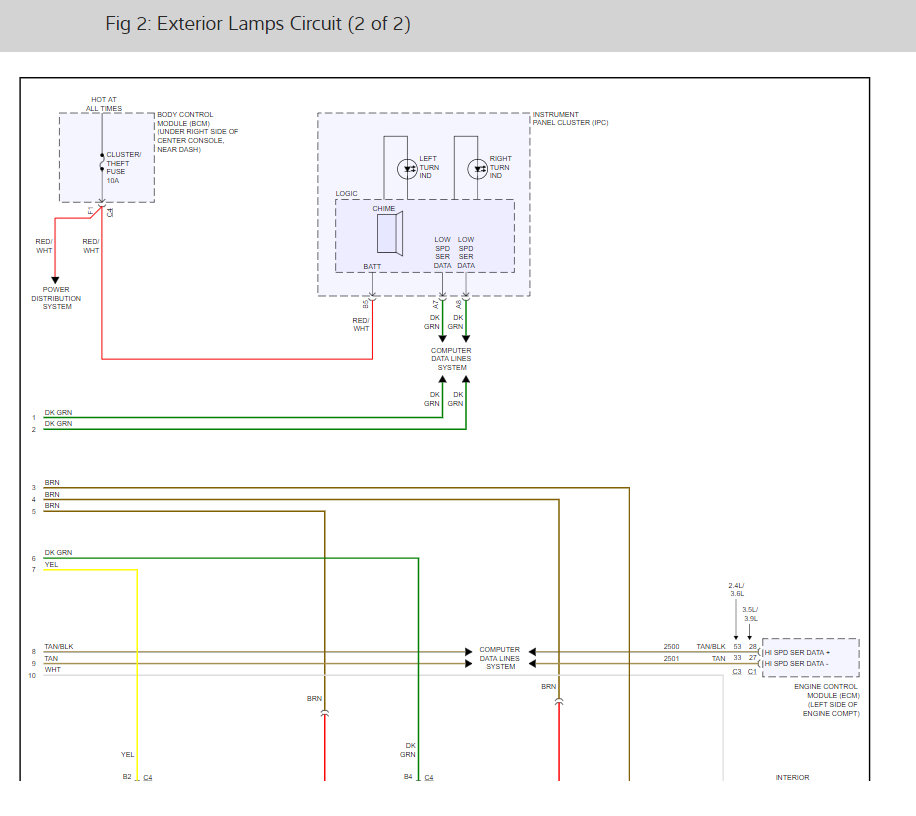This screenshot has width=916, height=816.
Task: Click the 'POWER DISTRIBUTION SYSTEM' label
Action: click(x=56, y=298)
